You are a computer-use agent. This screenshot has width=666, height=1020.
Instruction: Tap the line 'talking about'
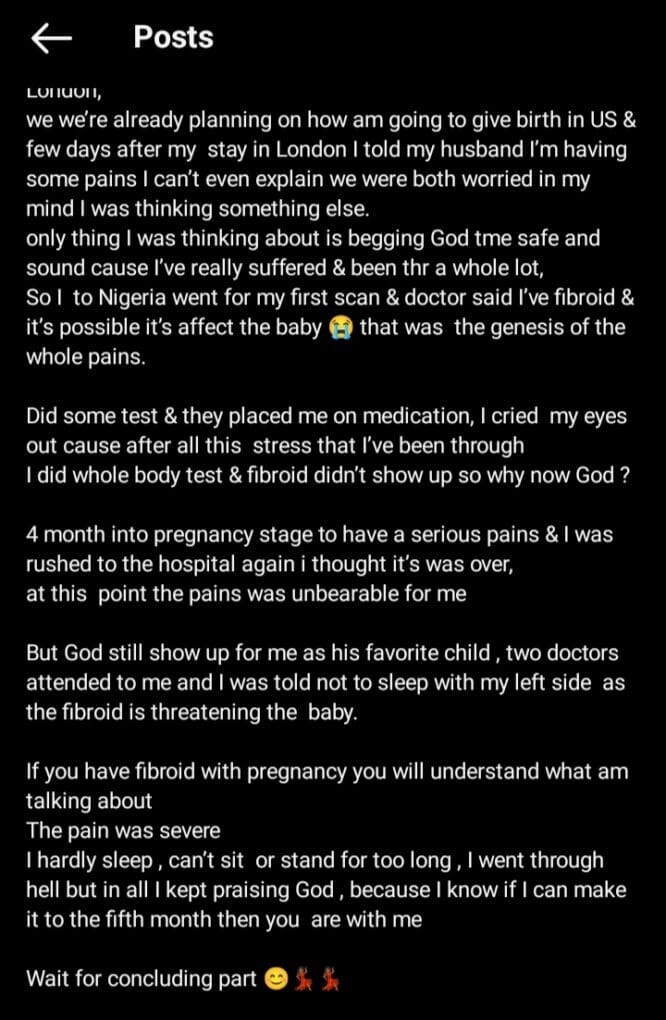pos(89,801)
